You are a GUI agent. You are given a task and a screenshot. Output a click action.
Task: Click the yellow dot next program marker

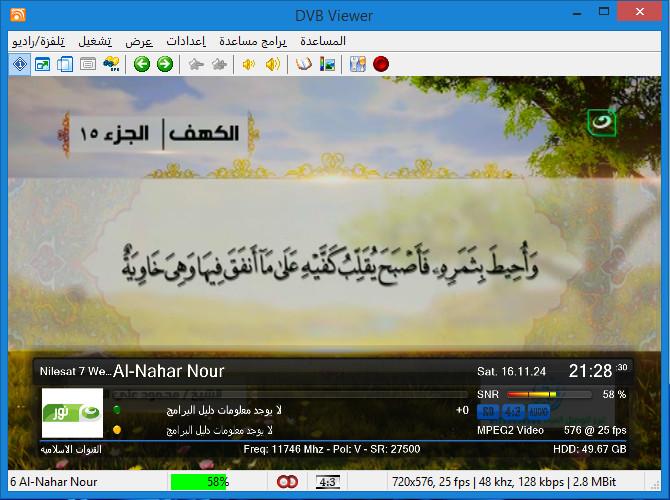[x=117, y=430]
